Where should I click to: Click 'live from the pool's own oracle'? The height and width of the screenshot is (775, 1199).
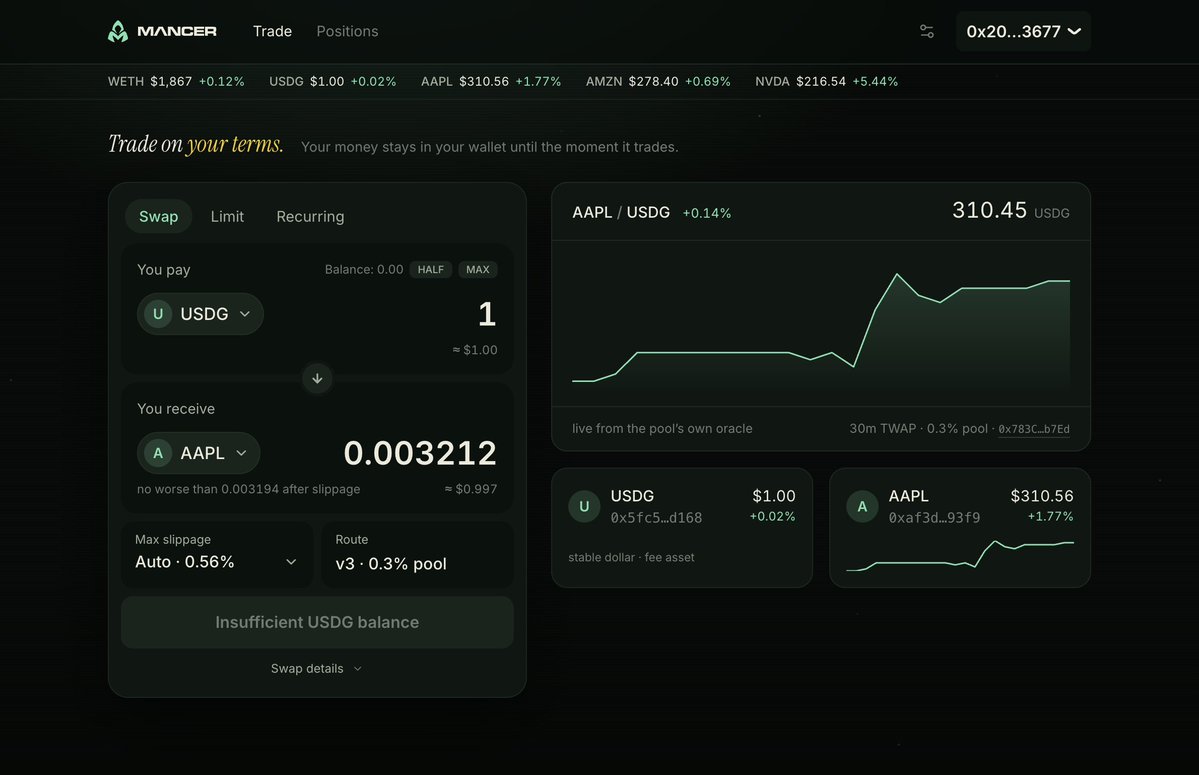662,429
